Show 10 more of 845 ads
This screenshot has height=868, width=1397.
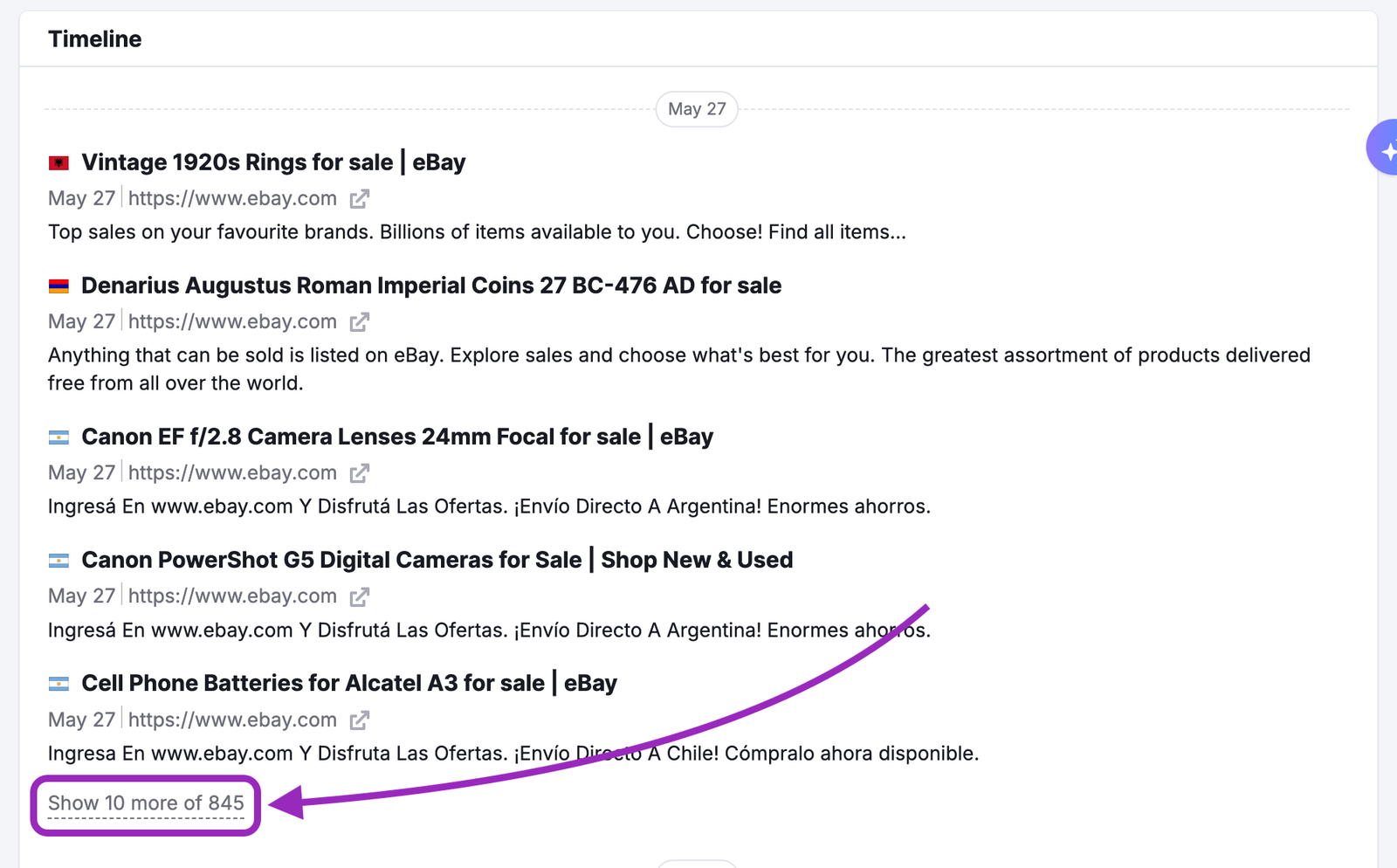tap(146, 803)
